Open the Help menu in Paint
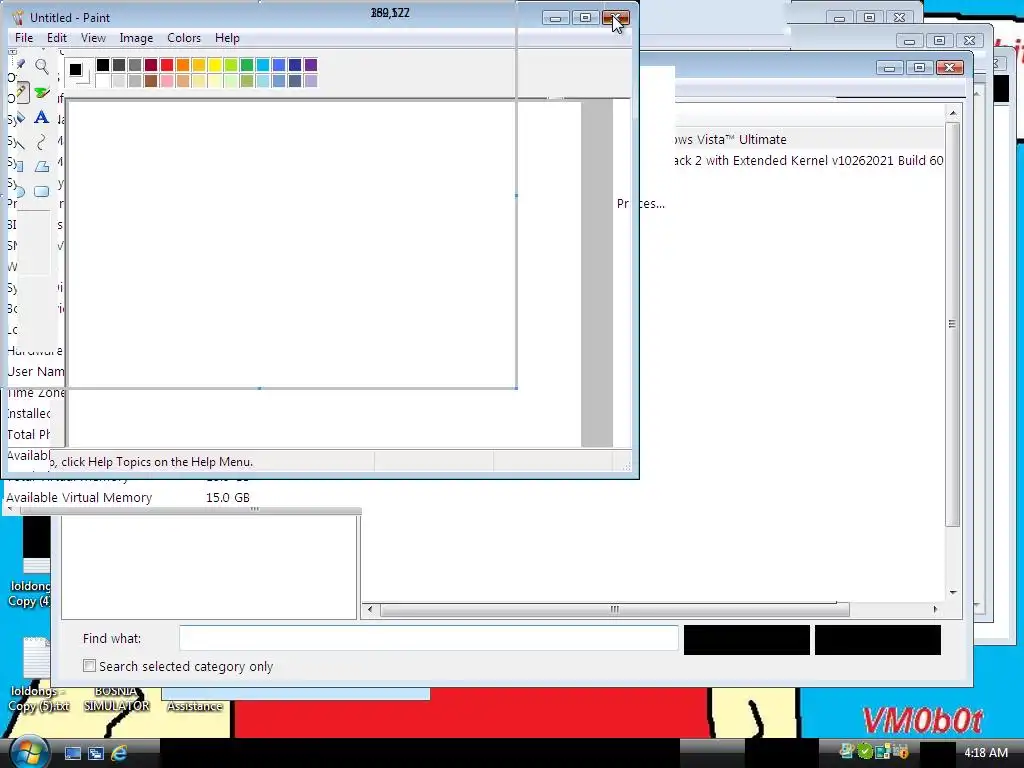The height and width of the screenshot is (768, 1024). (x=227, y=38)
